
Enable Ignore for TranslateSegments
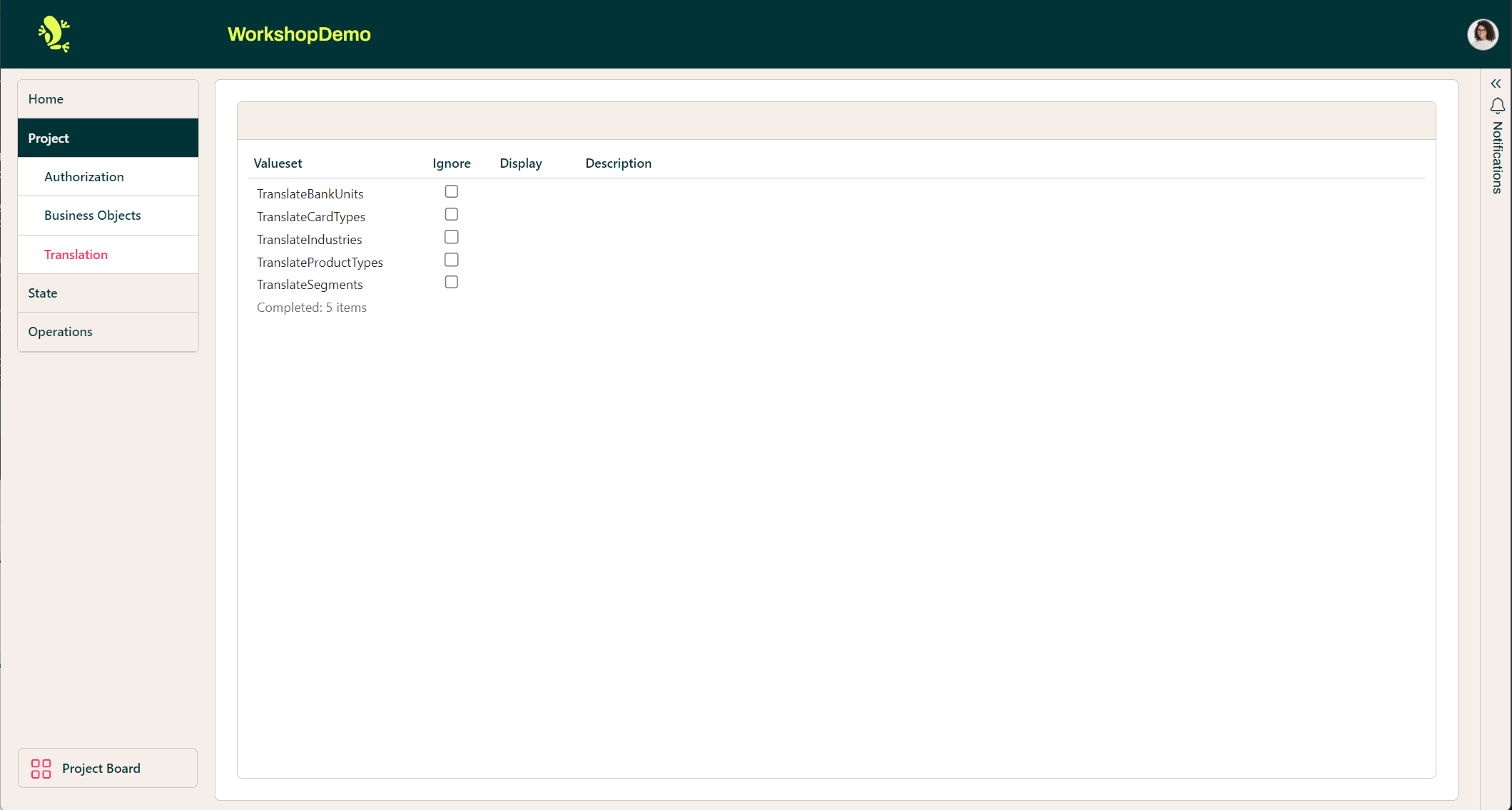451,282
